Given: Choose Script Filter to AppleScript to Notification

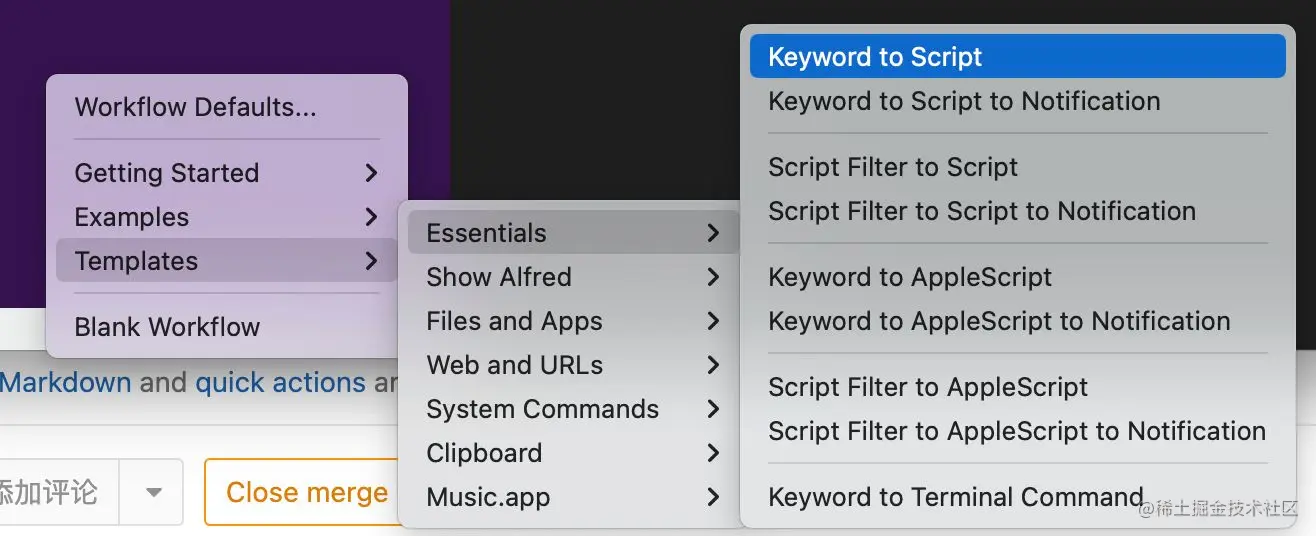Looking at the screenshot, I should pyautogui.click(x=1016, y=431).
